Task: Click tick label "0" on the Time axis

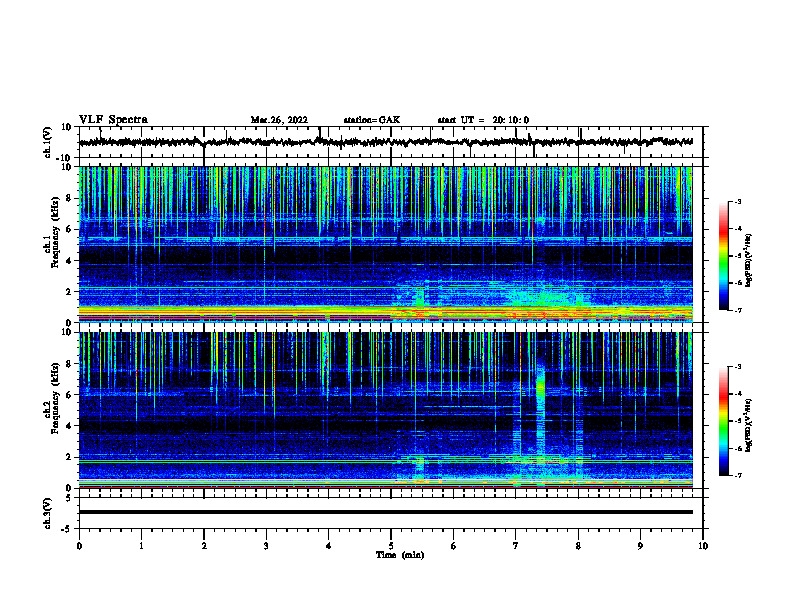Action: click(x=79, y=546)
